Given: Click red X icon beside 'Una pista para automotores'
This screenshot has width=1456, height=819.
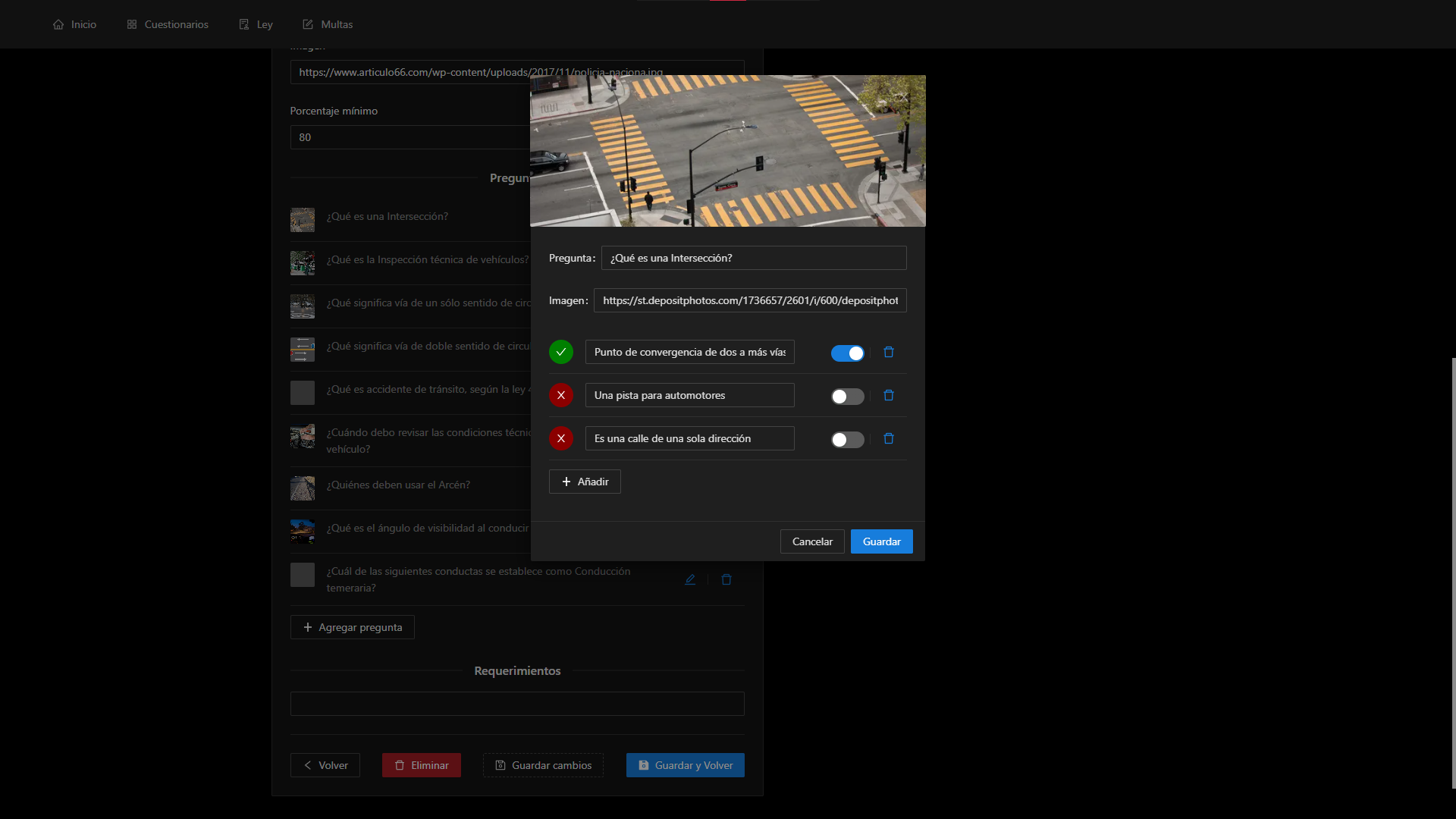Looking at the screenshot, I should tap(561, 395).
